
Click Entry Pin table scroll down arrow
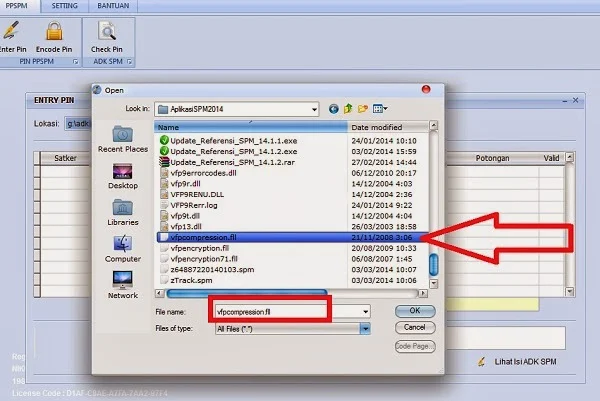(570, 292)
